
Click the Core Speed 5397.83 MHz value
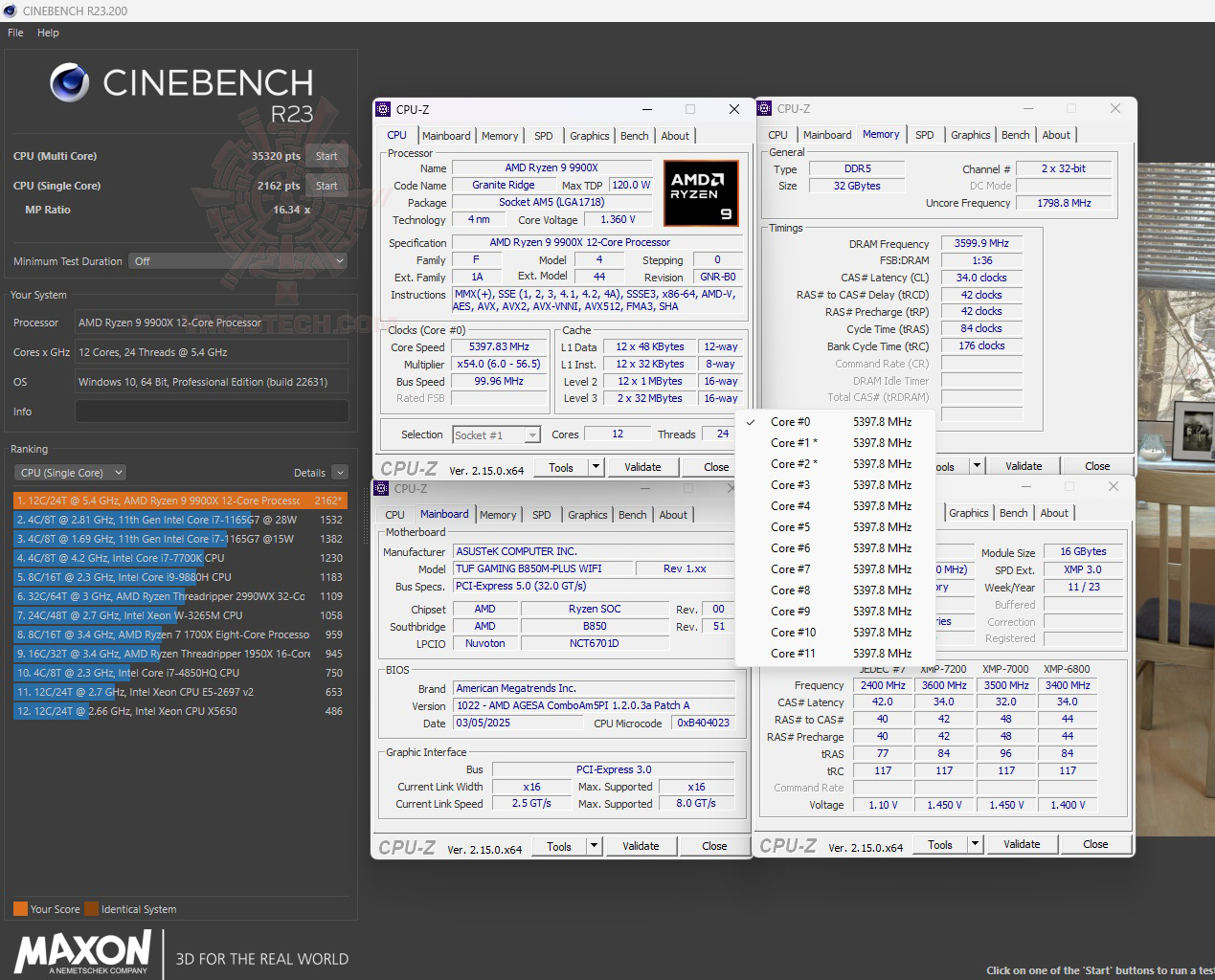499,346
